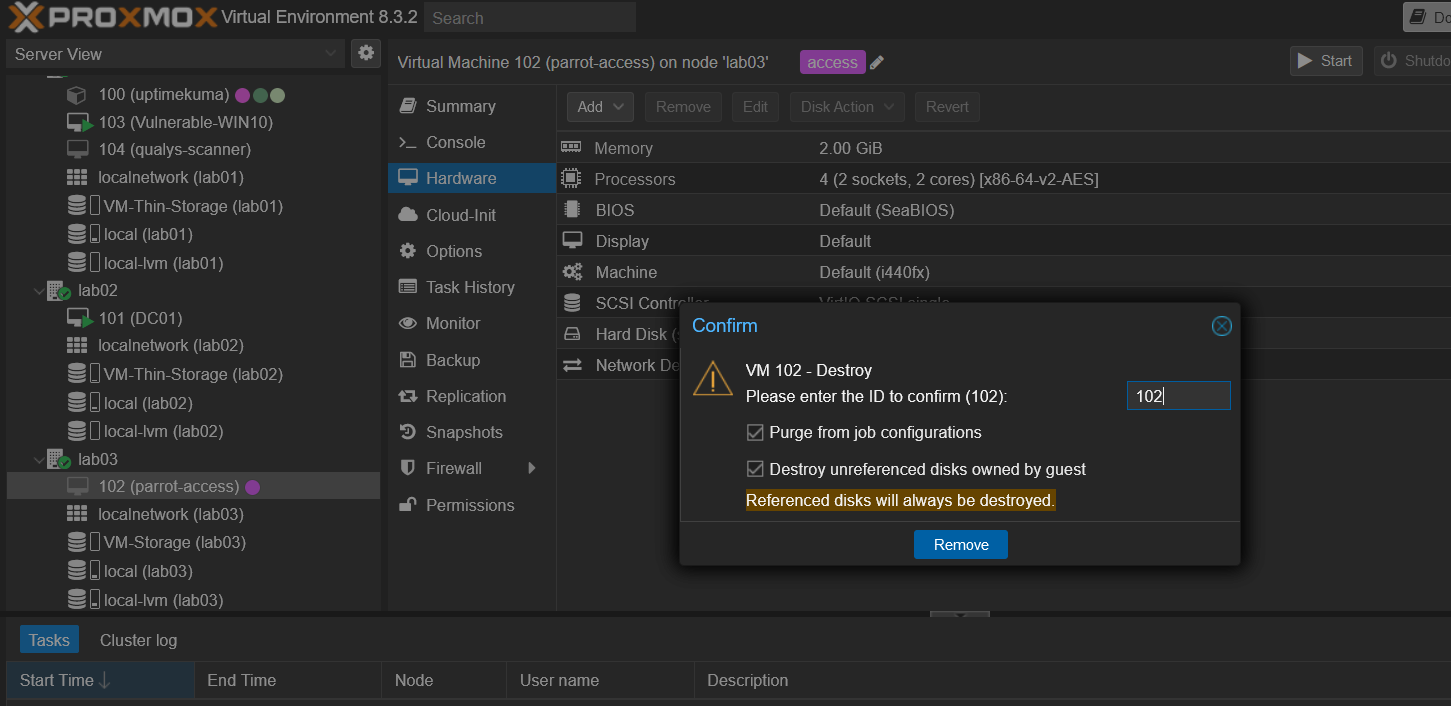Click the running VM icon for 103 (Vulnerable-WIN10)
The image size is (1451, 706).
pos(79,123)
